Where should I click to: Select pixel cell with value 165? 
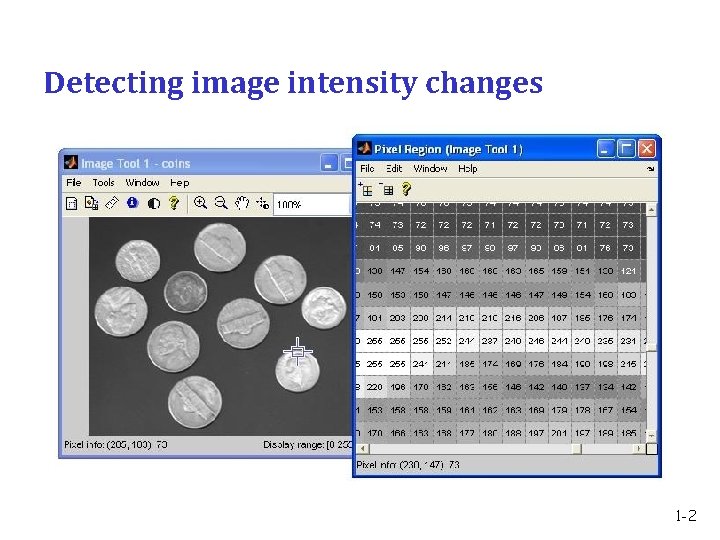tap(536, 271)
